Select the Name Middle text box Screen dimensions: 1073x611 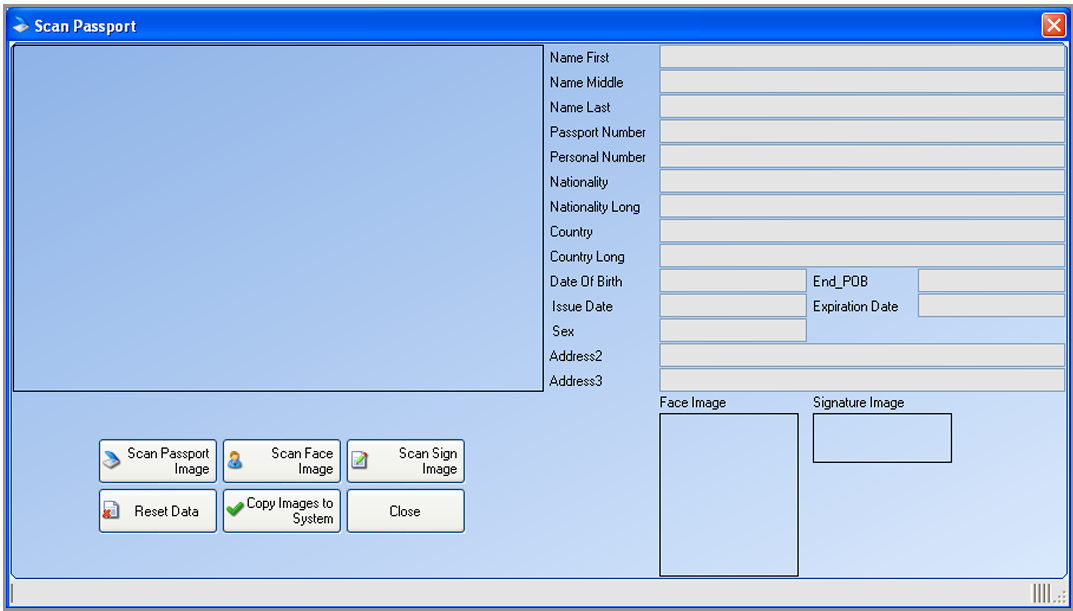tap(861, 82)
